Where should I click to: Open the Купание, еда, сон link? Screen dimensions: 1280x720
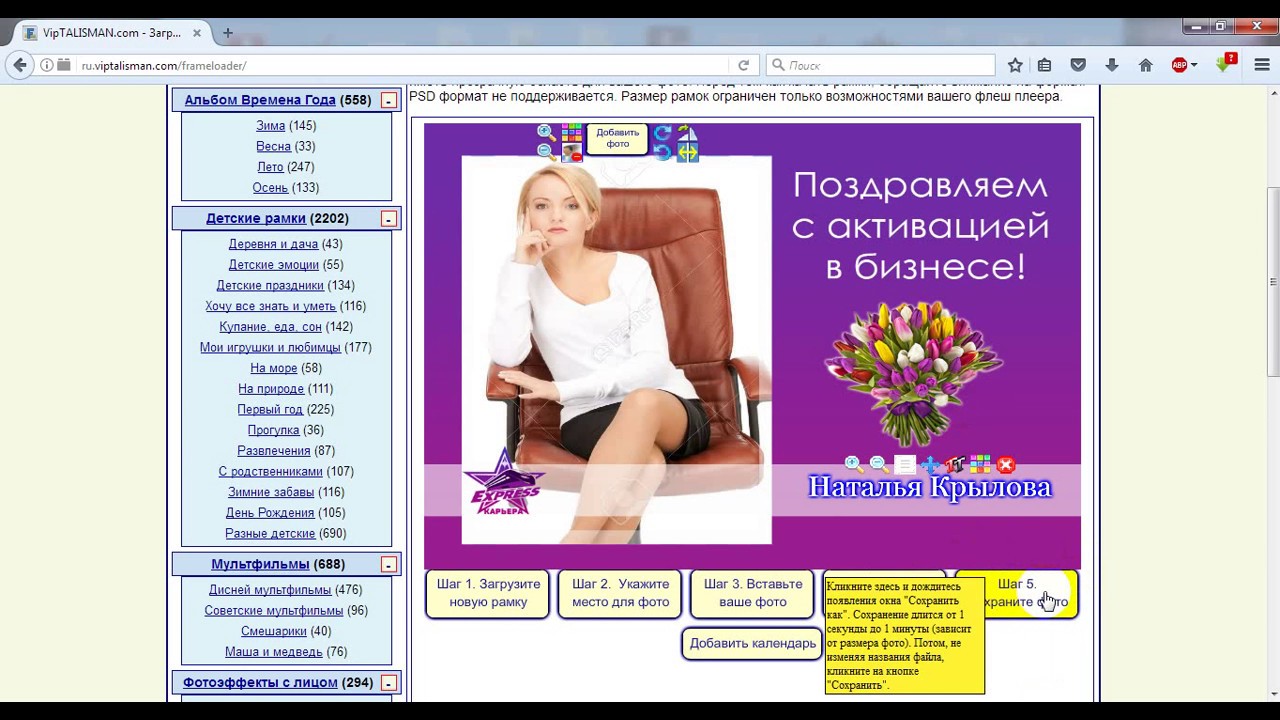270,327
